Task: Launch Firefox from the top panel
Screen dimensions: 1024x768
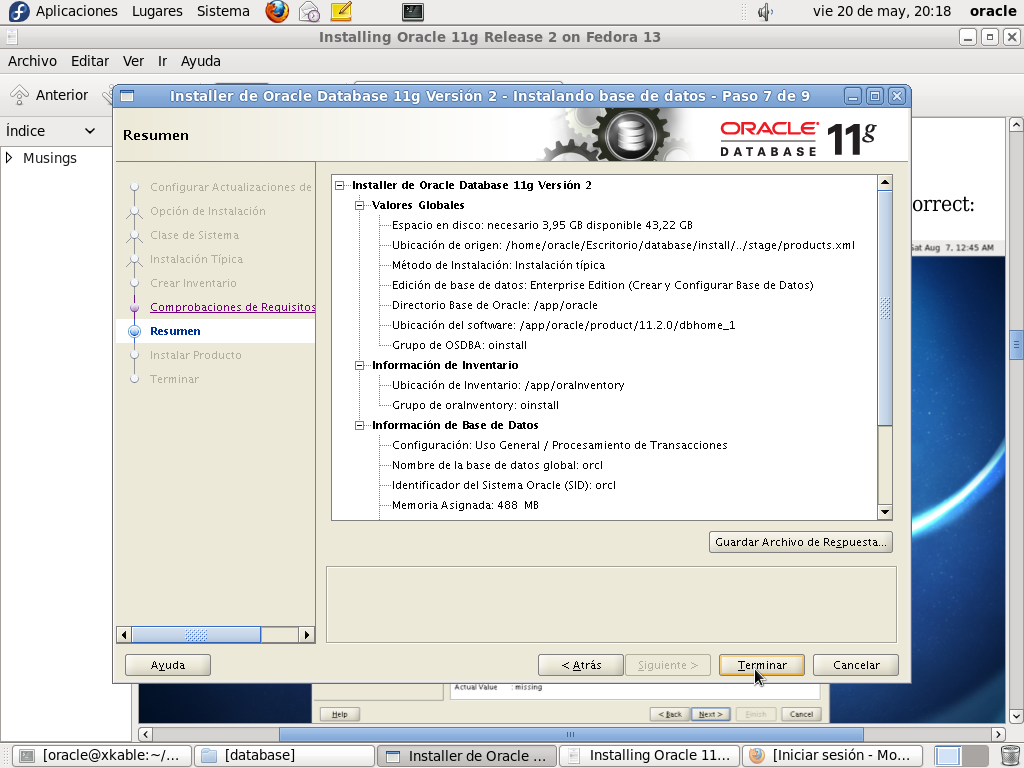Action: [x=277, y=11]
